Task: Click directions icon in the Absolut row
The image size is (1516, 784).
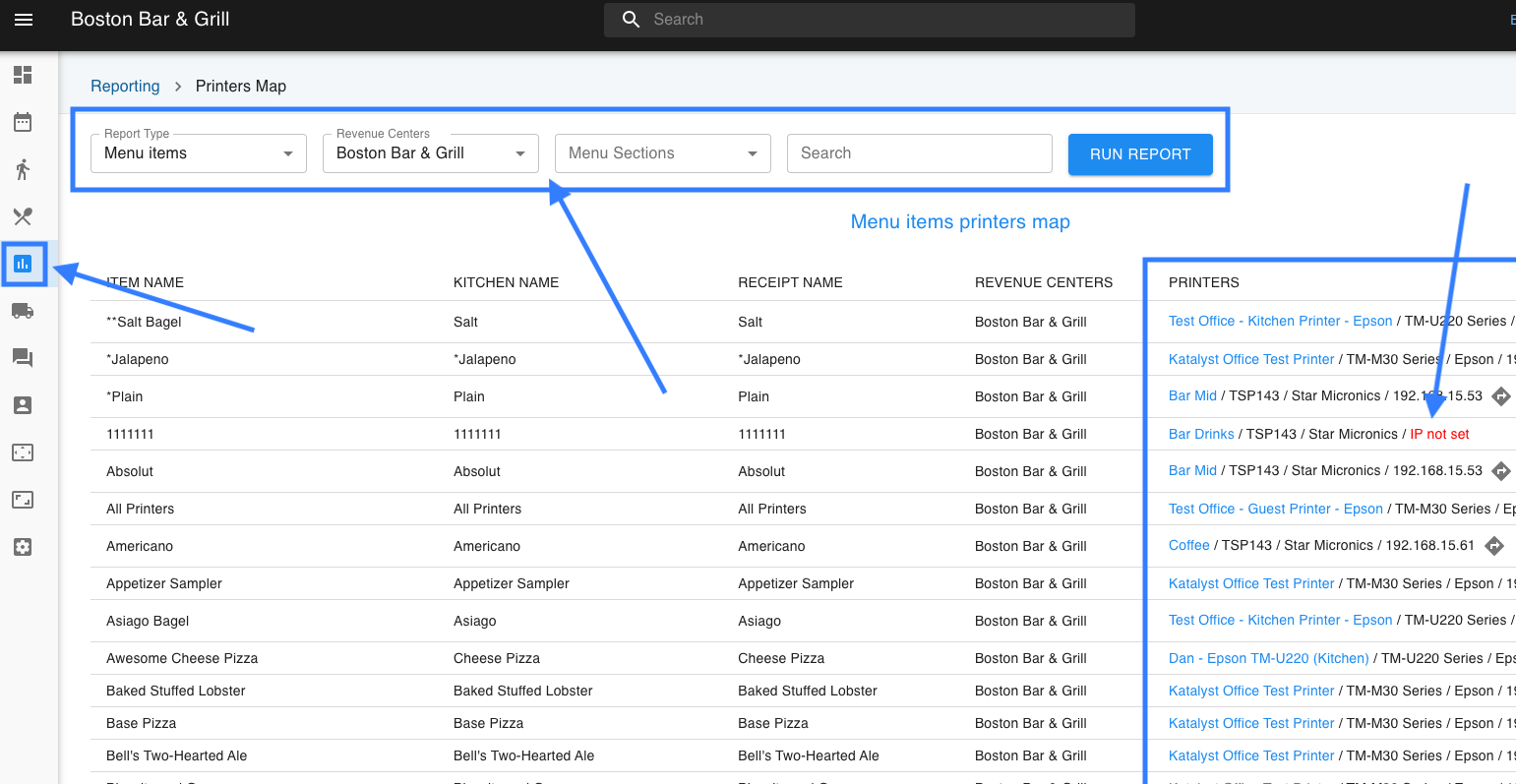Action: click(1501, 471)
